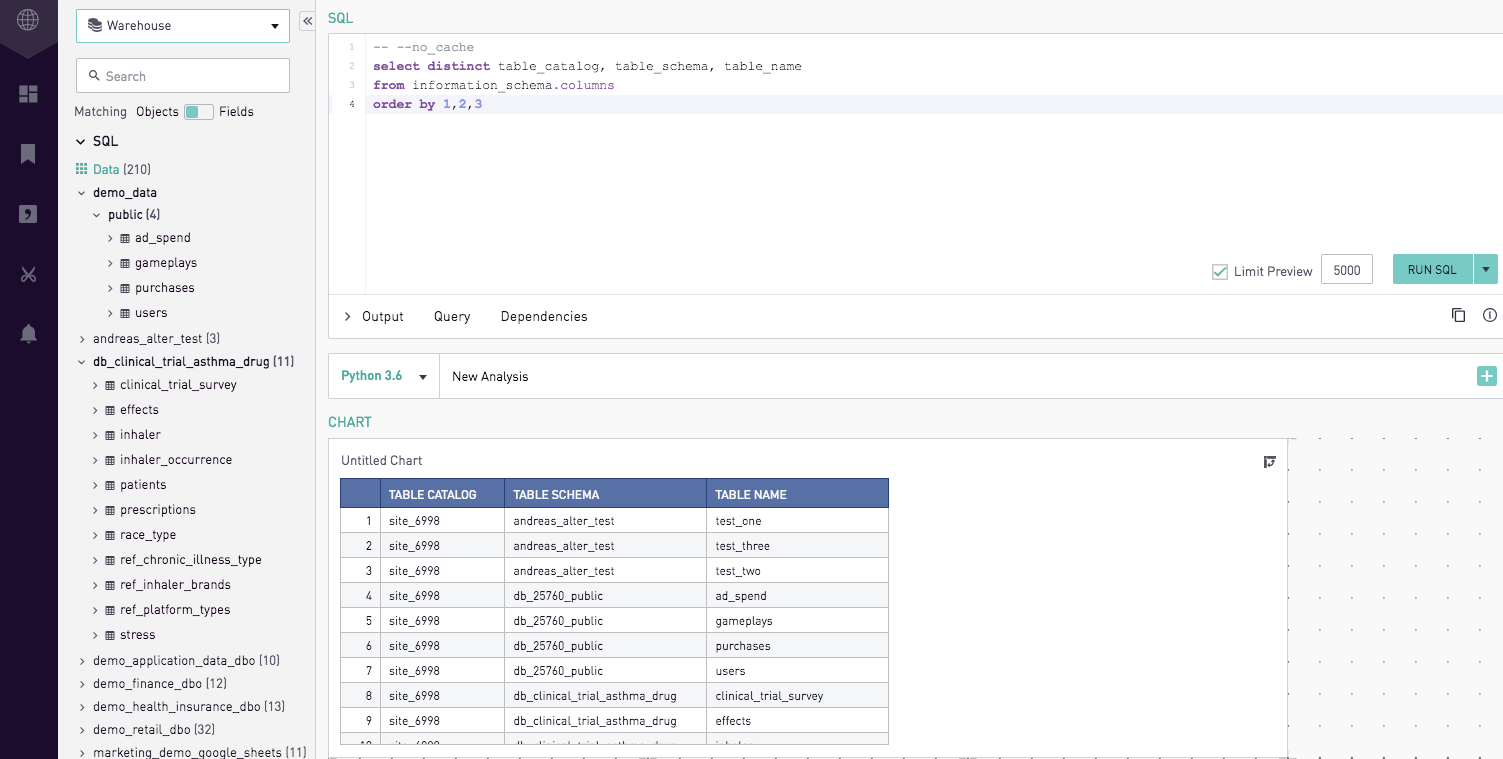Viewport: 1503px width, 759px height.
Task: Open the bookmark icon in sidebar
Action: pyautogui.click(x=28, y=154)
